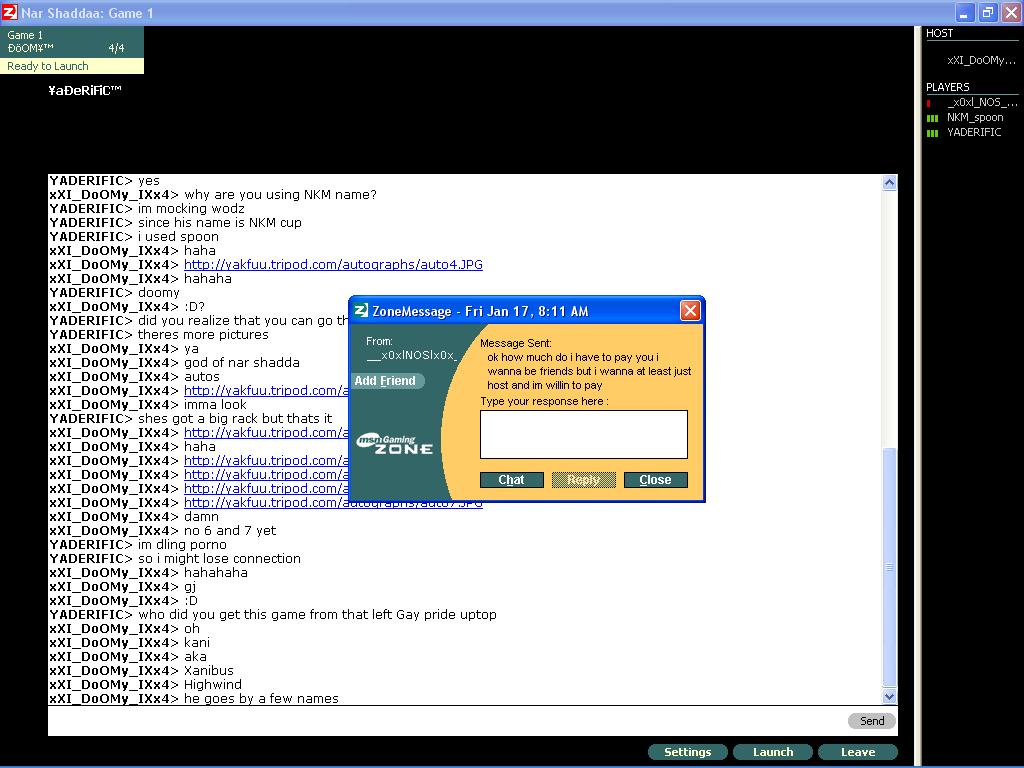
Task: Open the auto4.JPG tripod link
Action: (x=333, y=265)
